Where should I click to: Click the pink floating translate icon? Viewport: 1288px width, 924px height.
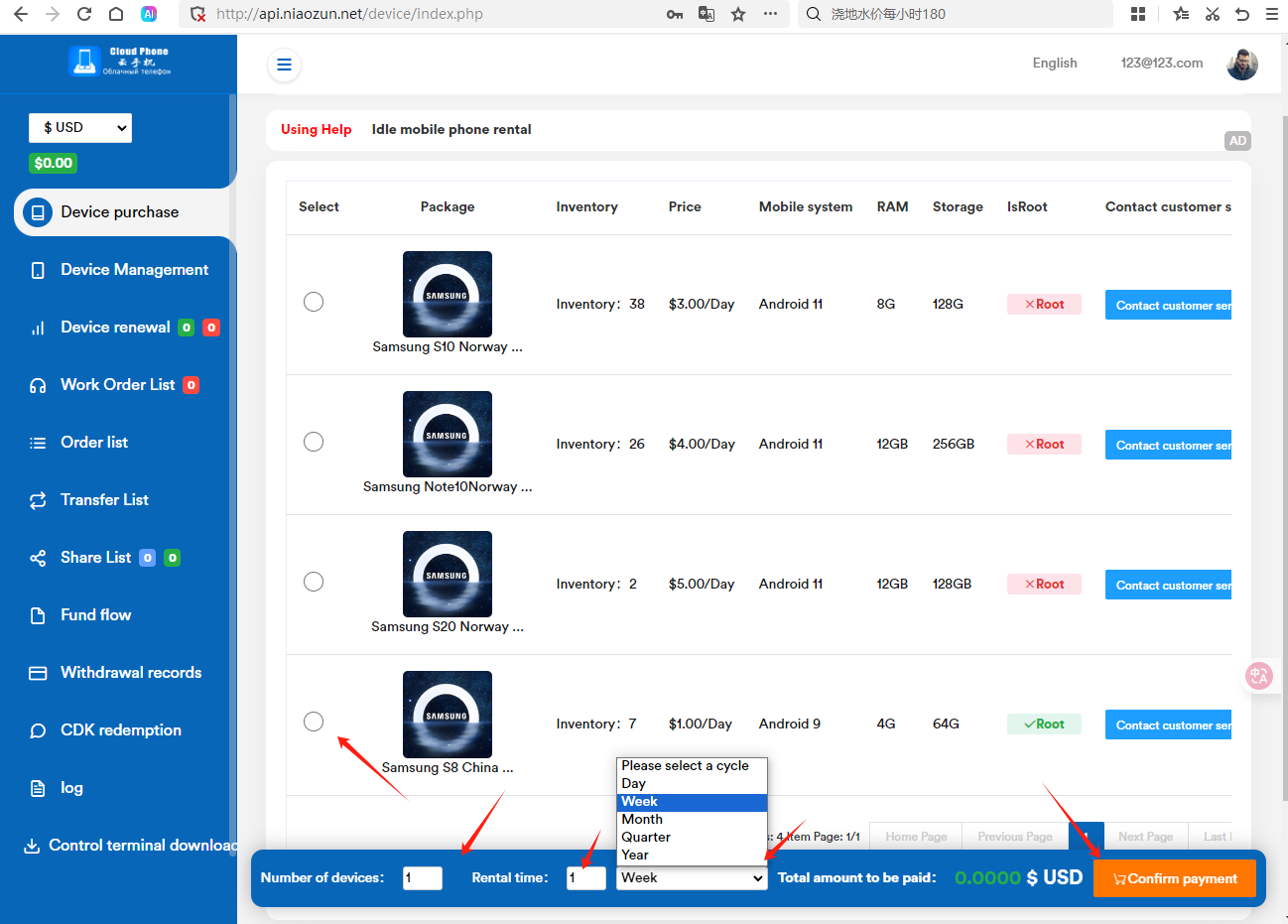pyautogui.click(x=1259, y=676)
